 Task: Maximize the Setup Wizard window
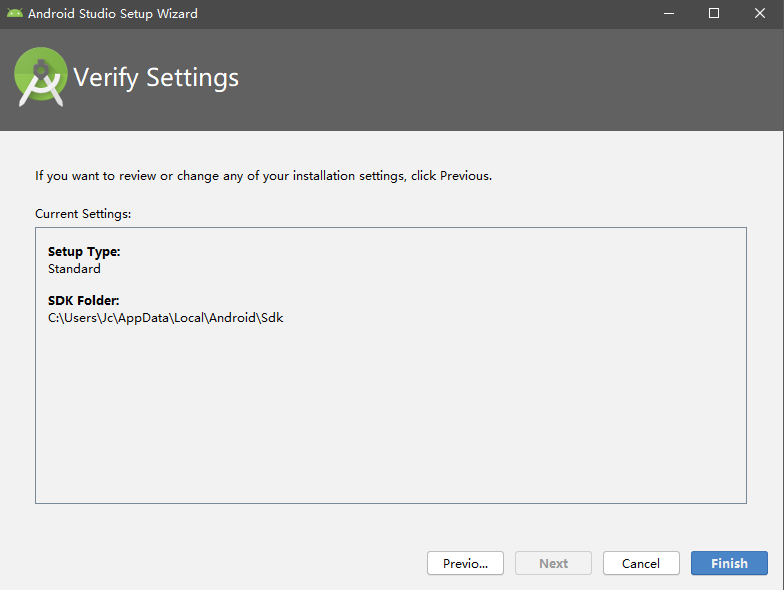pyautogui.click(x=714, y=14)
